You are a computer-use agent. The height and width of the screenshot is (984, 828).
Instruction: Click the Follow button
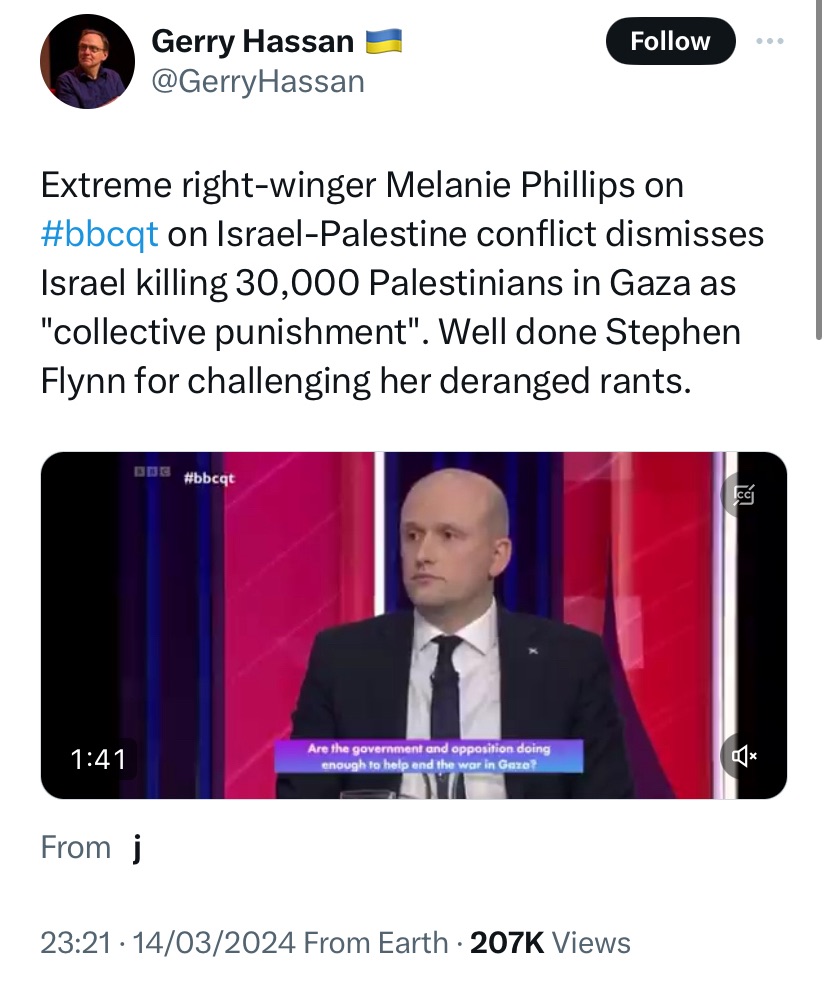point(670,41)
